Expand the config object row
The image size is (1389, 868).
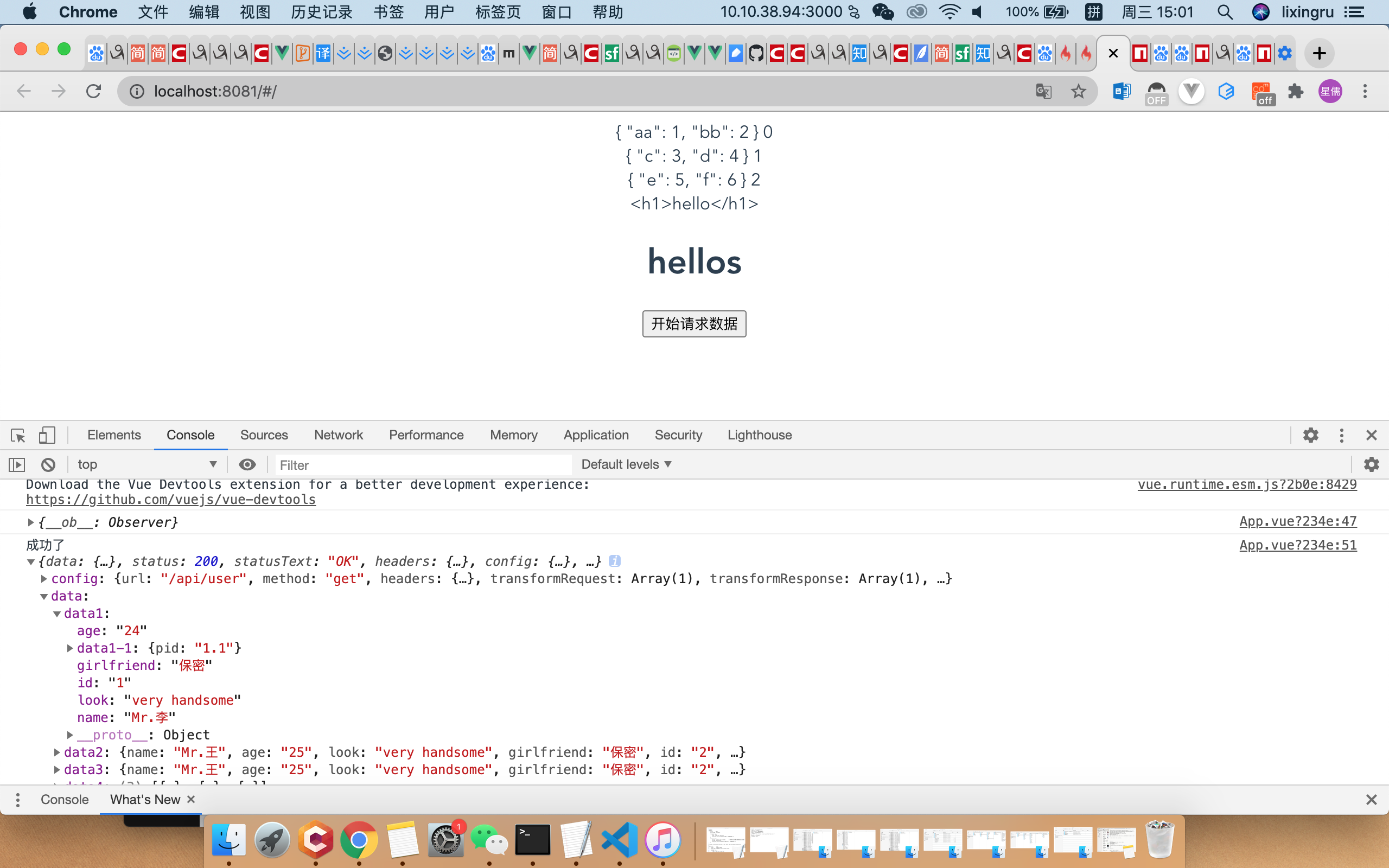(x=44, y=579)
